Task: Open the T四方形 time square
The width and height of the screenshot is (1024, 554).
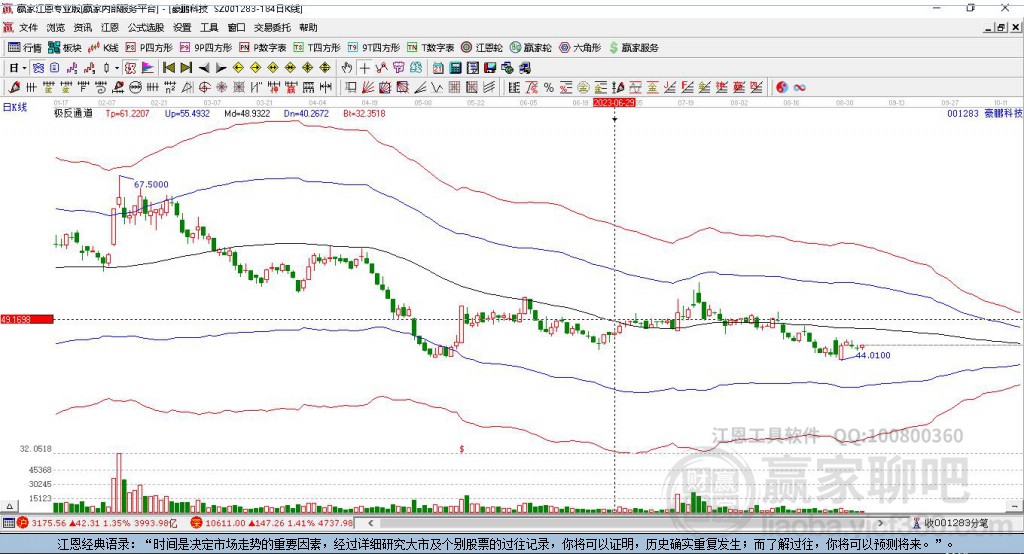Action: coord(317,48)
